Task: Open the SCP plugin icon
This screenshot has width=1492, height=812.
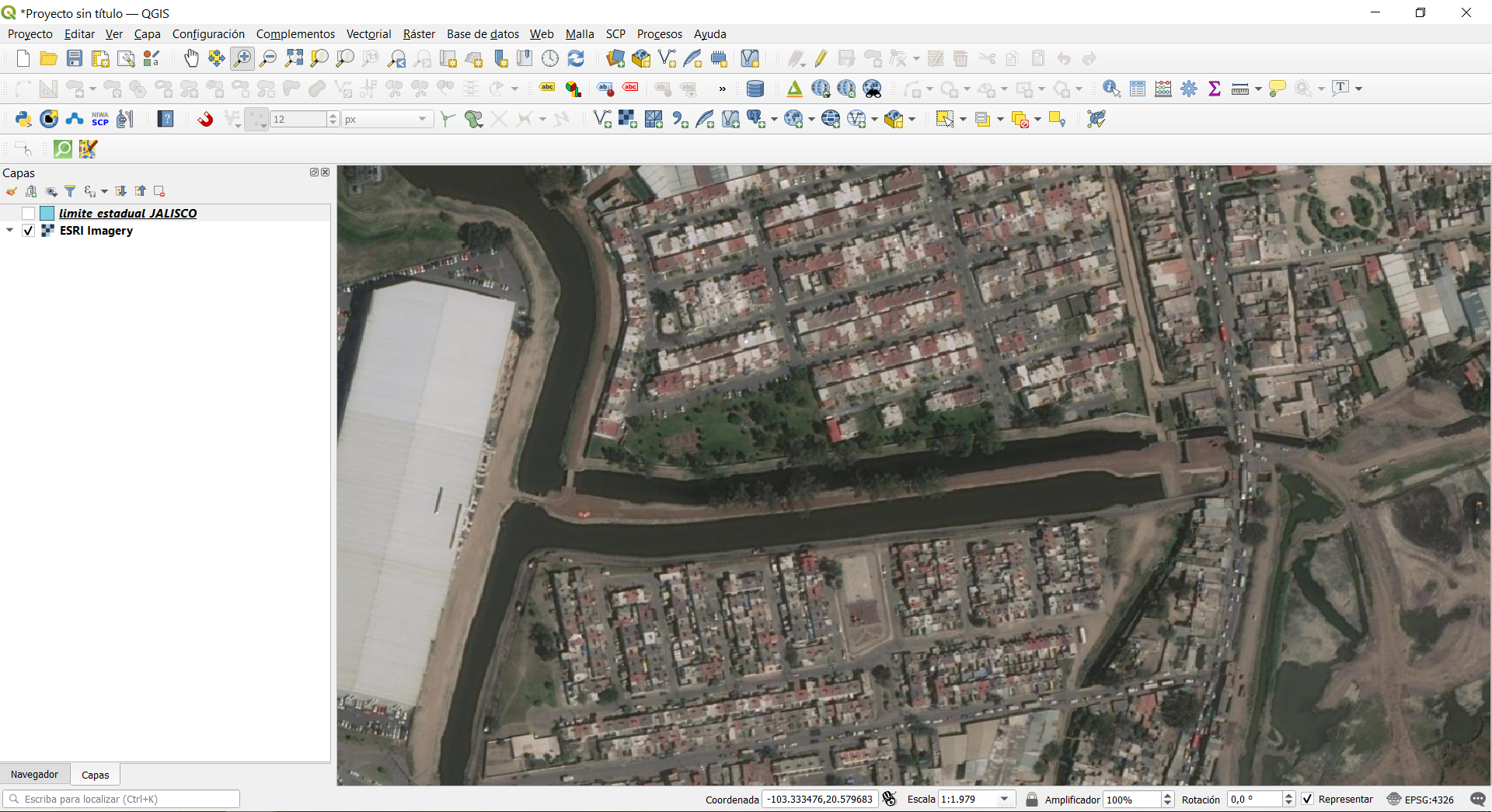Action: click(100, 119)
